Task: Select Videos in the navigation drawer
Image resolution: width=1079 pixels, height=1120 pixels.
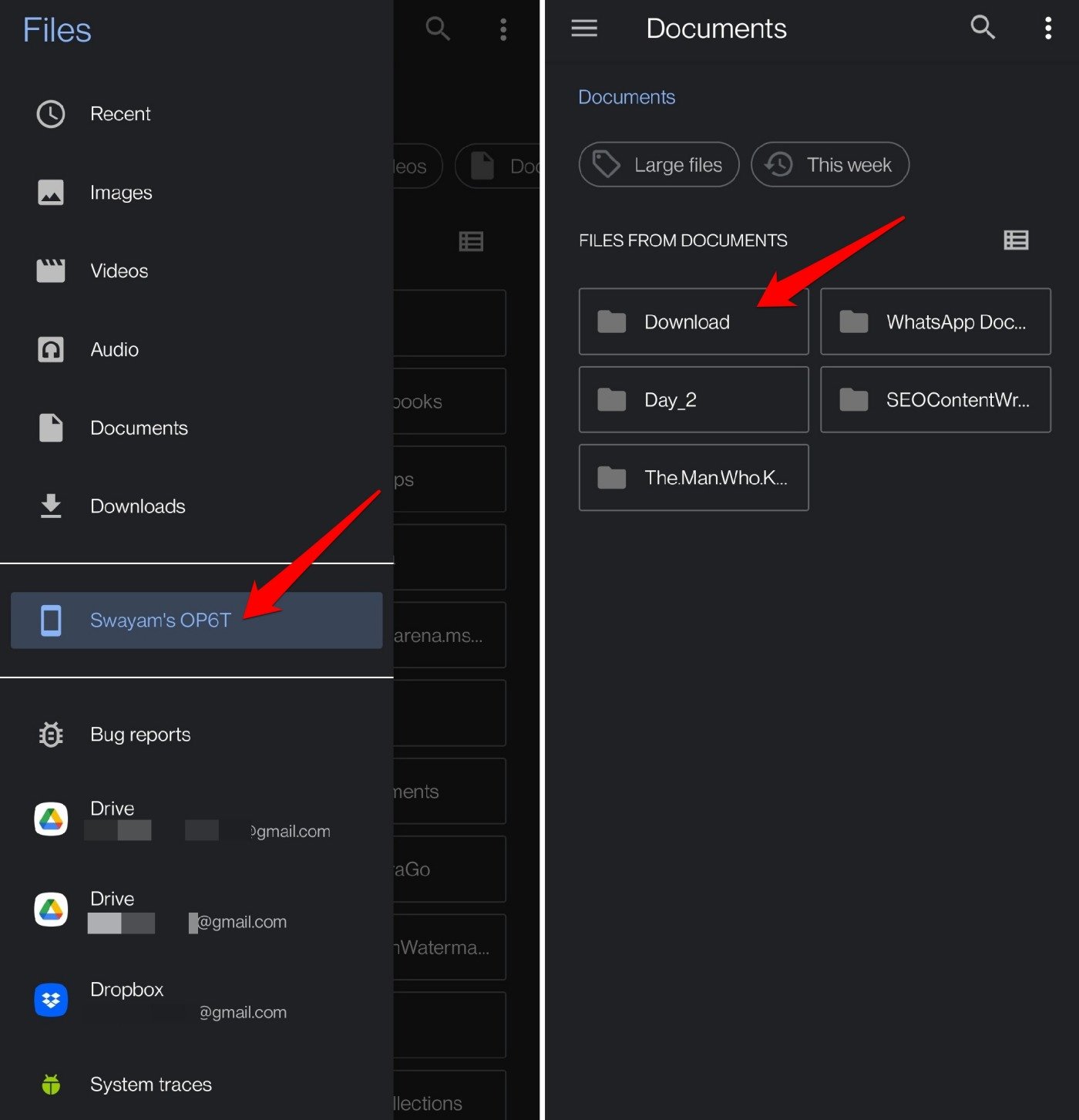Action: 119,271
